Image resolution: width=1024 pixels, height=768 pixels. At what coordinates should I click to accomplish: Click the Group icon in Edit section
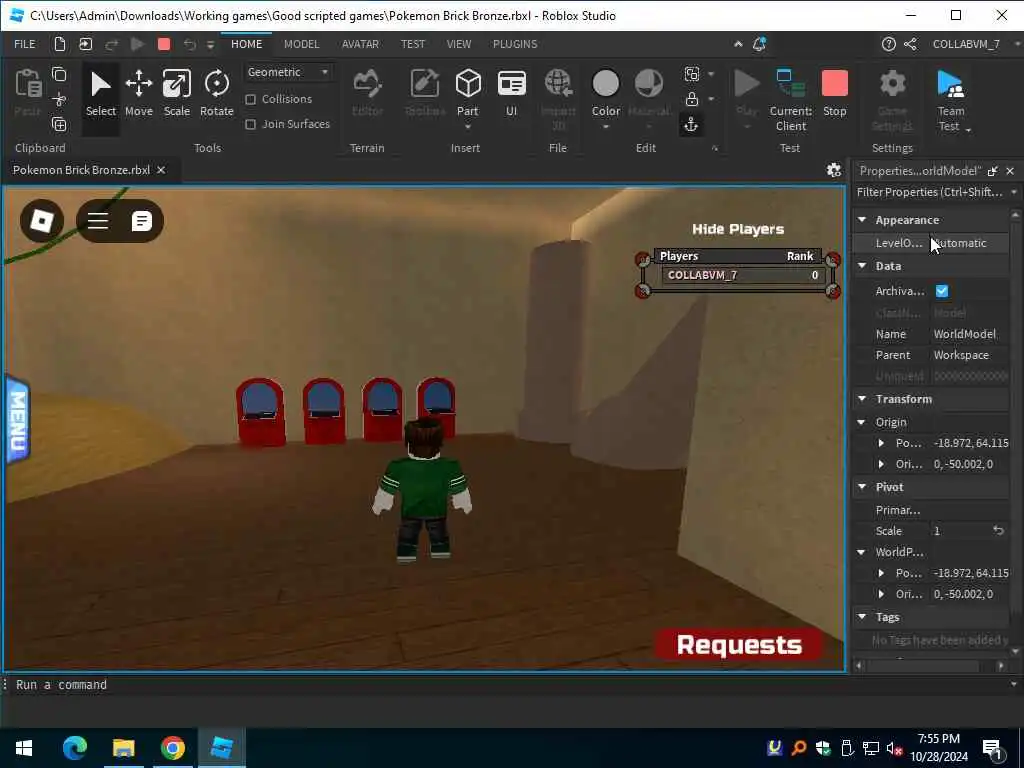tap(692, 74)
